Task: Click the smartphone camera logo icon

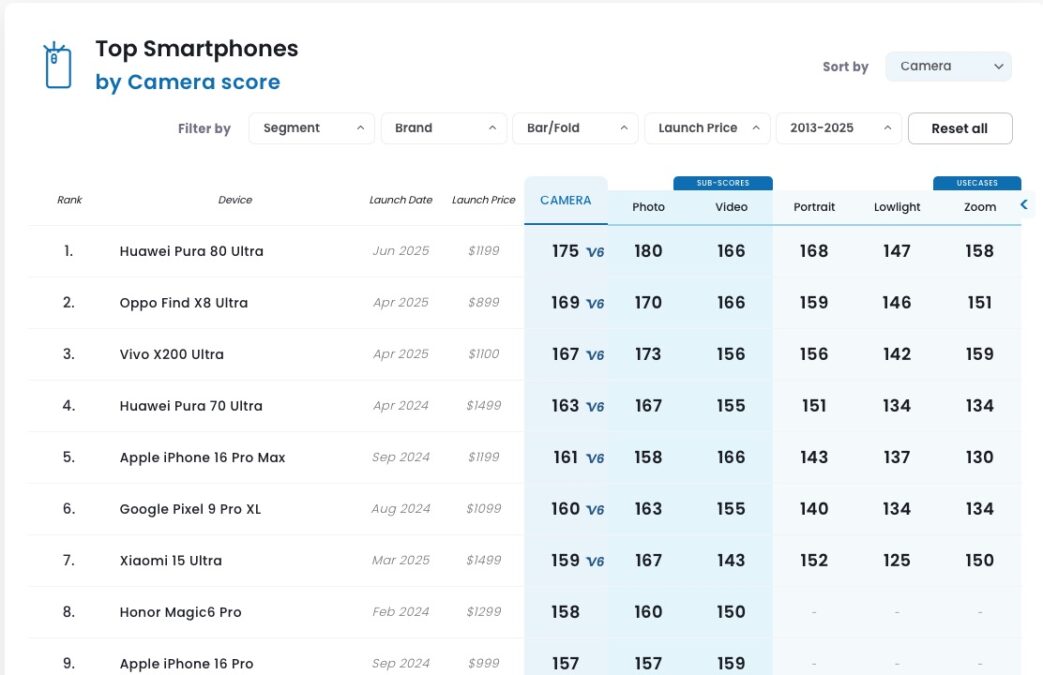Action: 58,65
